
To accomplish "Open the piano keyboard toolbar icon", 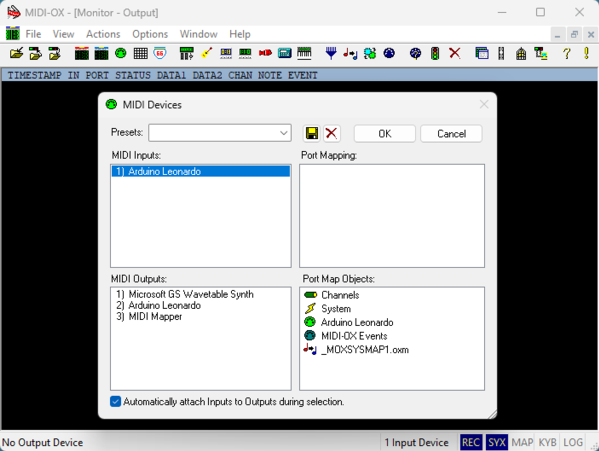I will pyautogui.click(x=304, y=53).
